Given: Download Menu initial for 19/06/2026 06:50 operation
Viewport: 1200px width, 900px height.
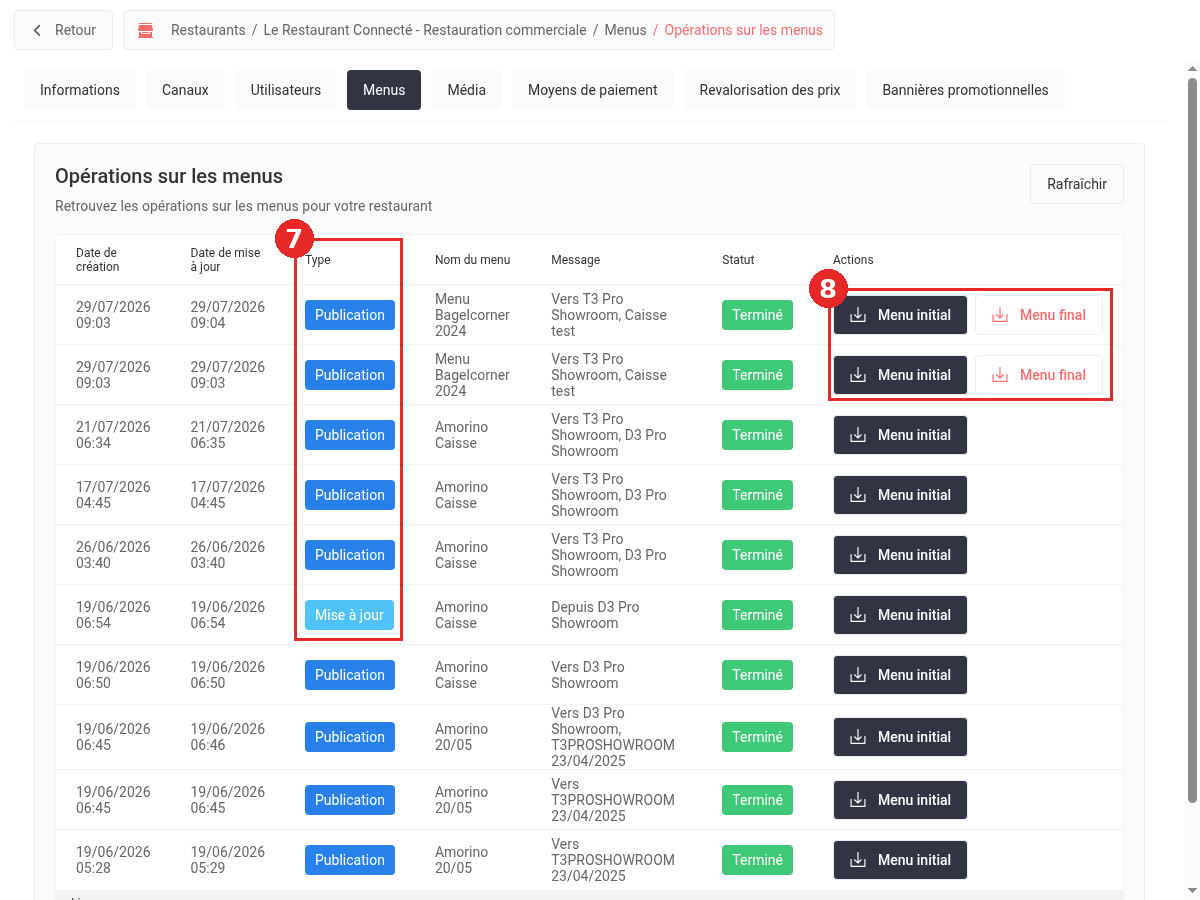Looking at the screenshot, I should coord(900,675).
